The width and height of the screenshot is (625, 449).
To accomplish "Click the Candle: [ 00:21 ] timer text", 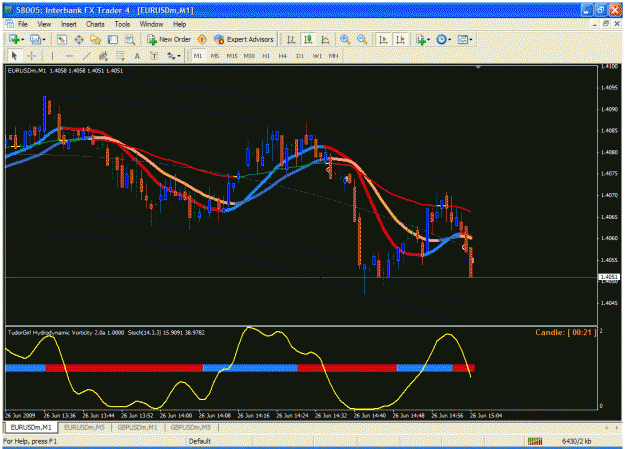I will tap(566, 333).
